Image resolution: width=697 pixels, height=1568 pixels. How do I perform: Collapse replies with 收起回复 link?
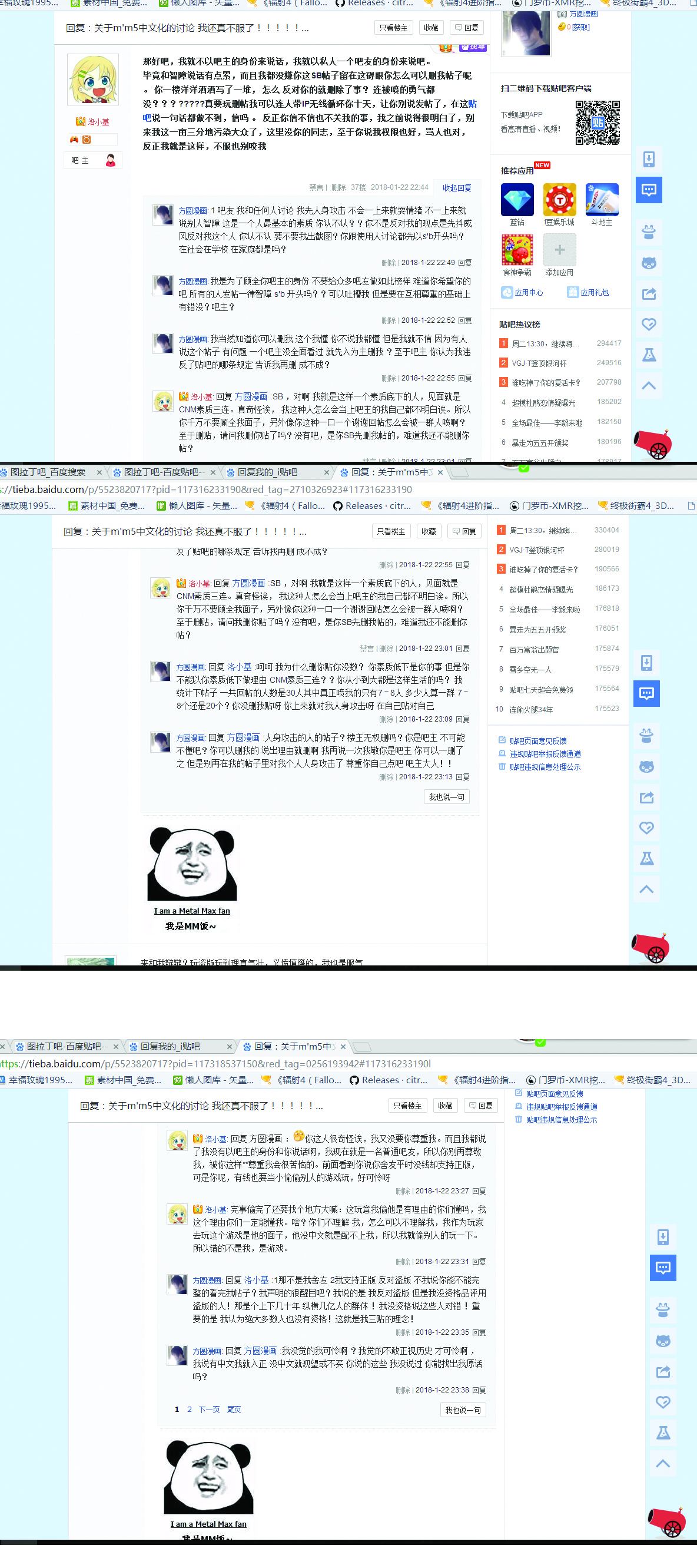[x=457, y=188]
